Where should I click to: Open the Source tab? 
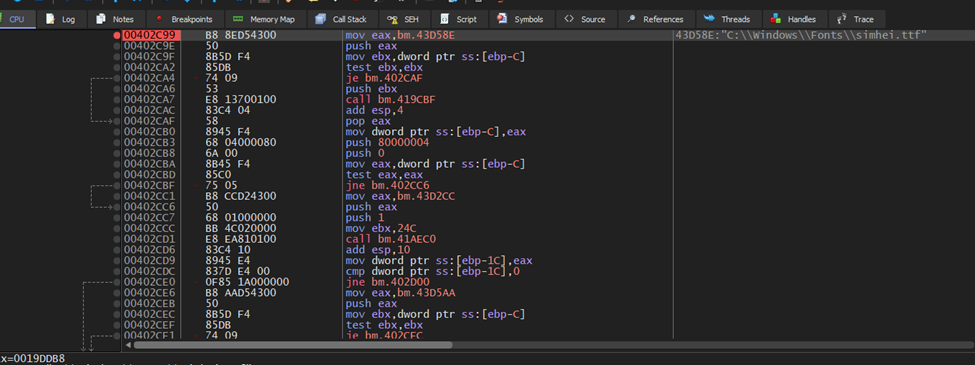click(585, 19)
